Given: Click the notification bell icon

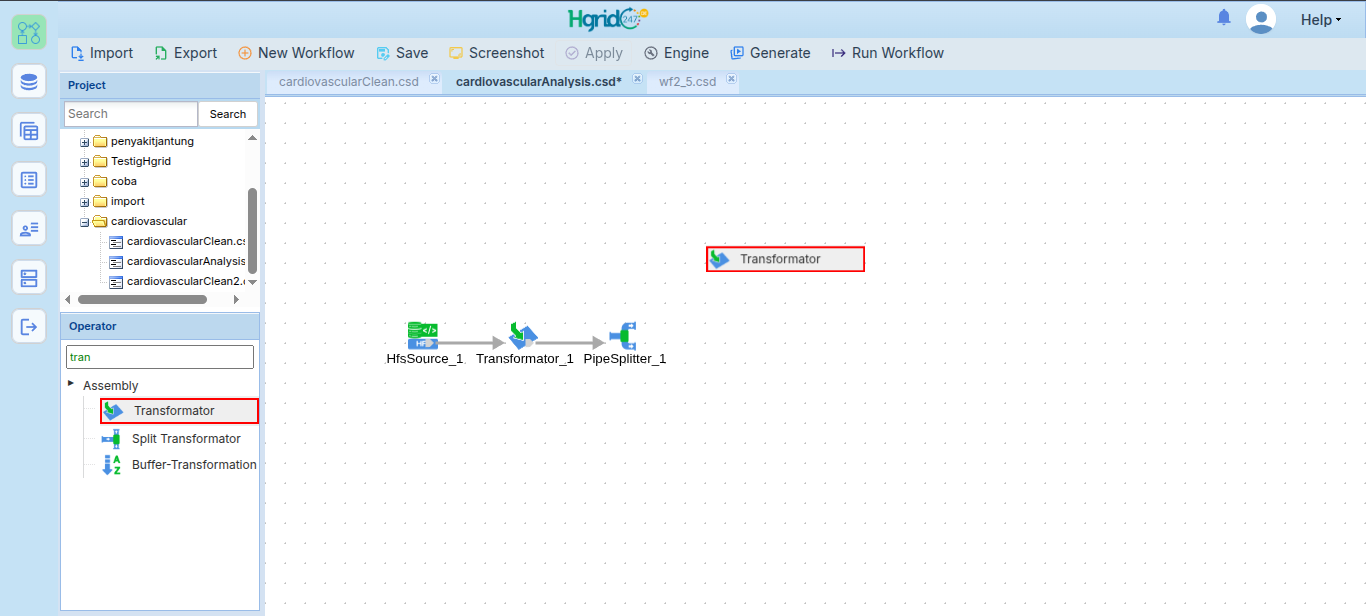Looking at the screenshot, I should coord(1224,18).
